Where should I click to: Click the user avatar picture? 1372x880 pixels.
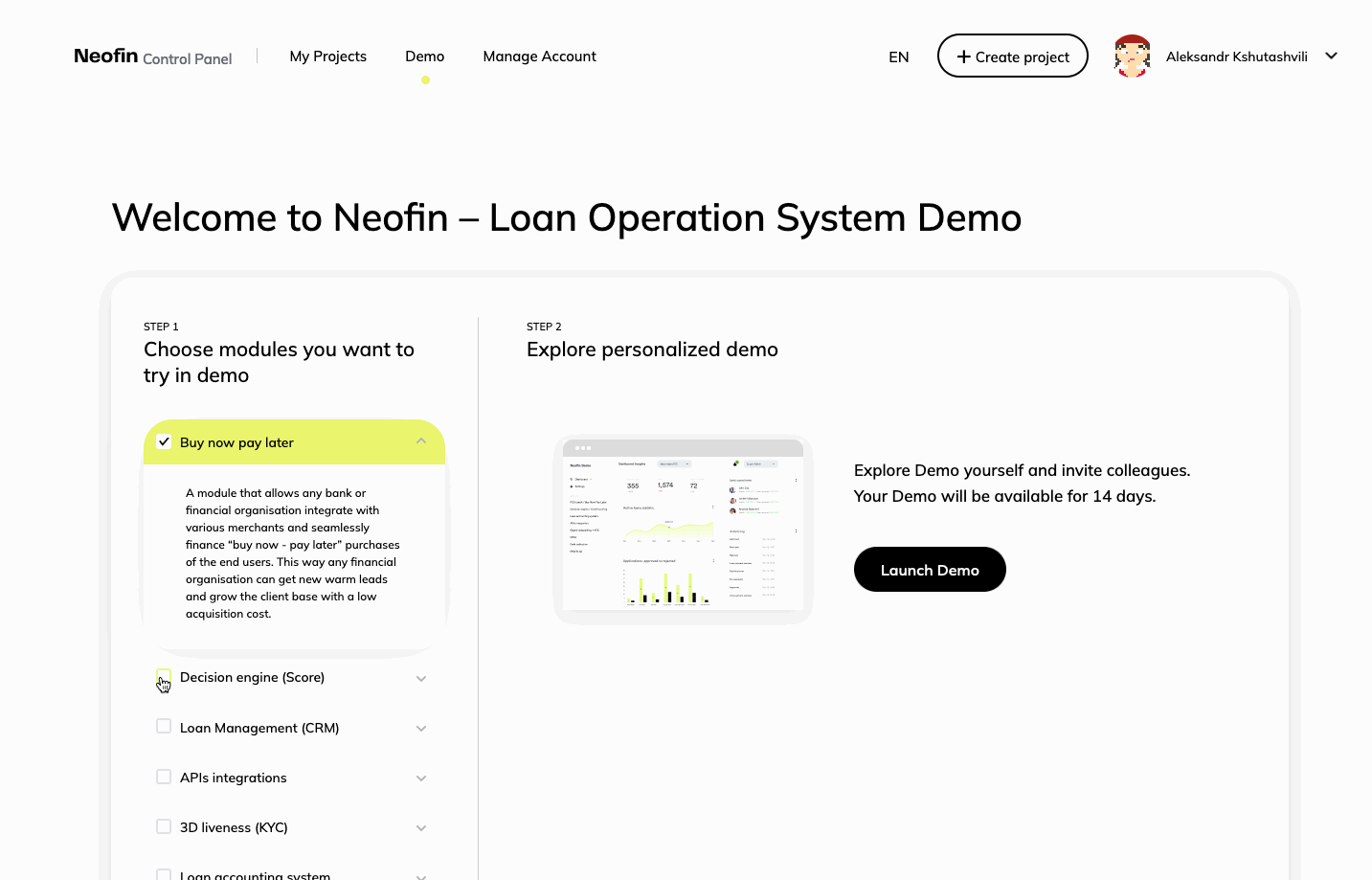click(x=1132, y=56)
